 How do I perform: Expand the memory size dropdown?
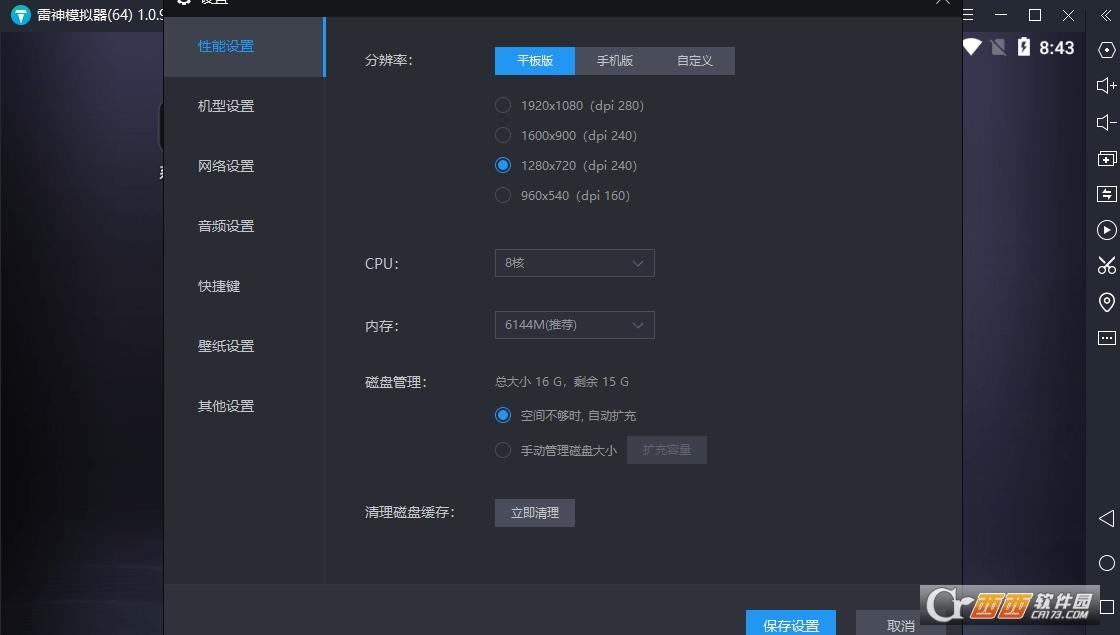click(574, 325)
